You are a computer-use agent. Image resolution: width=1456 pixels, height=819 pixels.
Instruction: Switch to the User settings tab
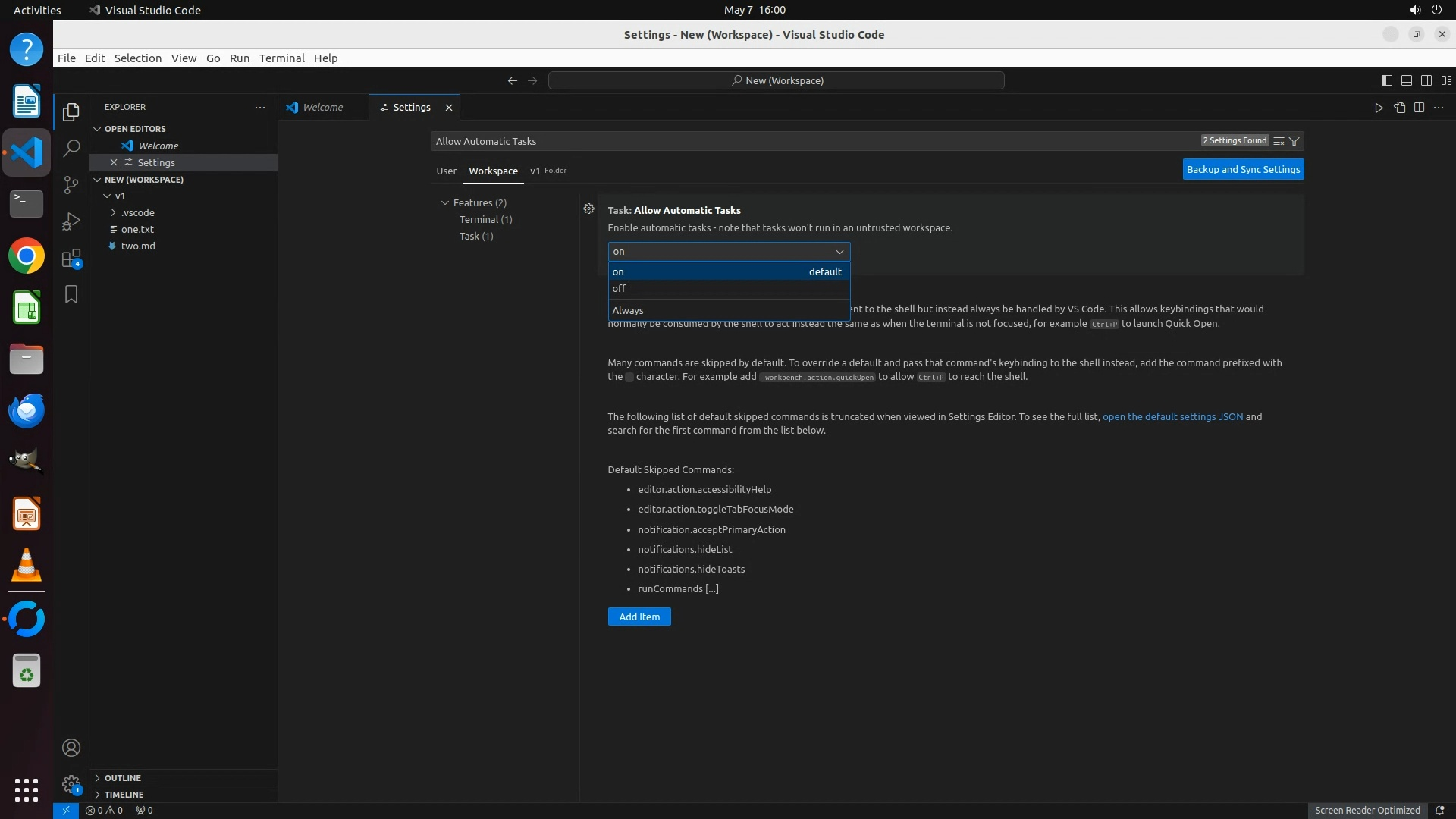pyautogui.click(x=446, y=171)
